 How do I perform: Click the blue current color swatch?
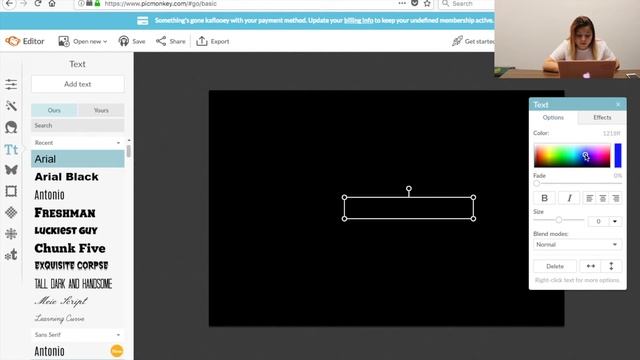(618, 155)
